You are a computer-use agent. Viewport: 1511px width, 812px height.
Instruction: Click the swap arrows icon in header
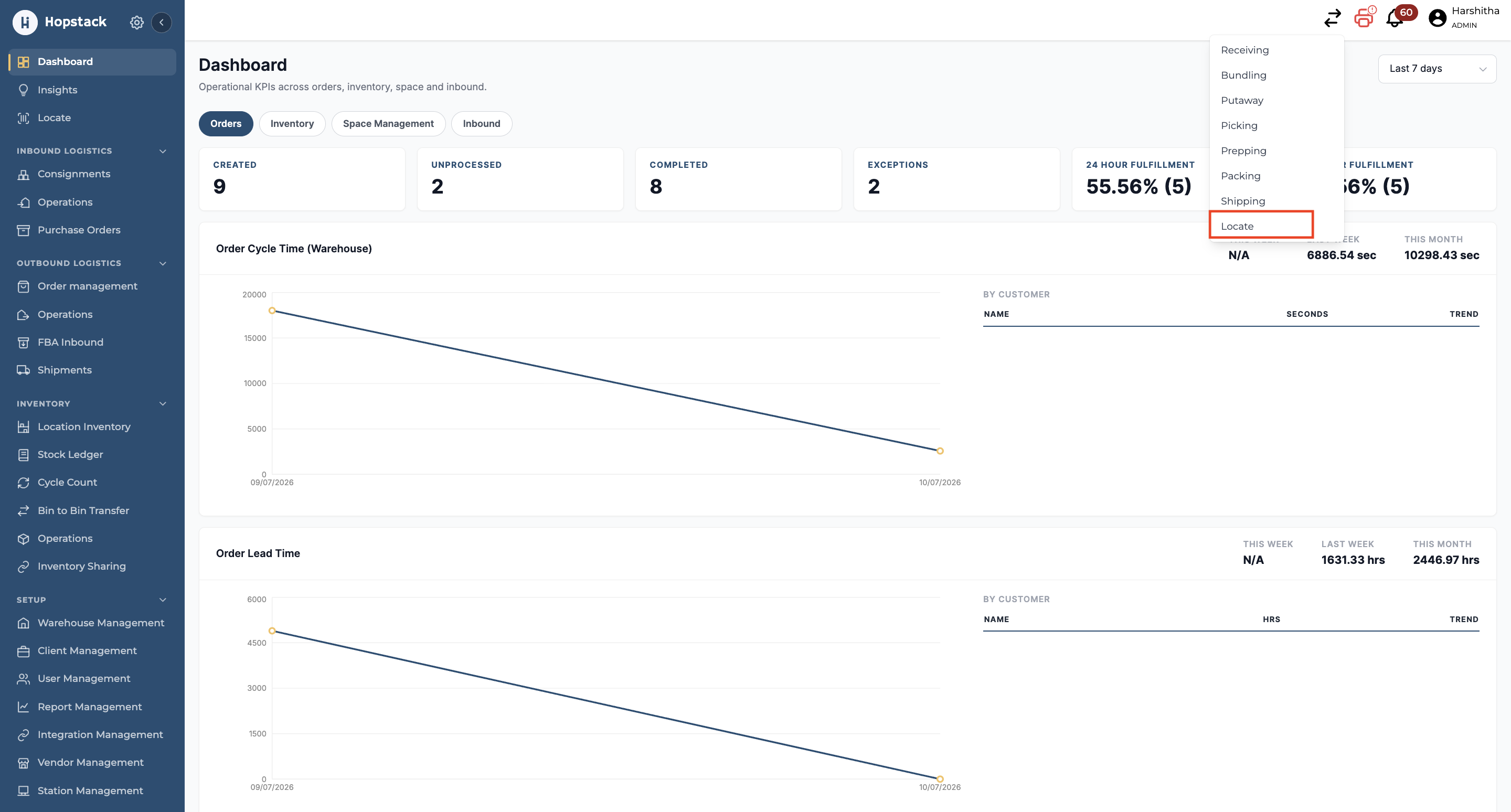pyautogui.click(x=1332, y=18)
